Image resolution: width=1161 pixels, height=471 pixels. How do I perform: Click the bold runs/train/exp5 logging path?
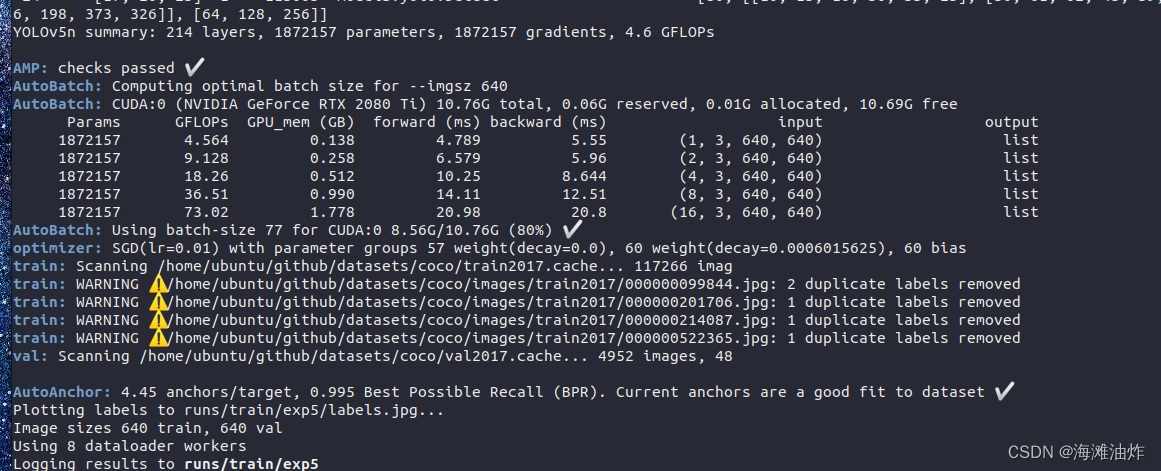coord(251,464)
